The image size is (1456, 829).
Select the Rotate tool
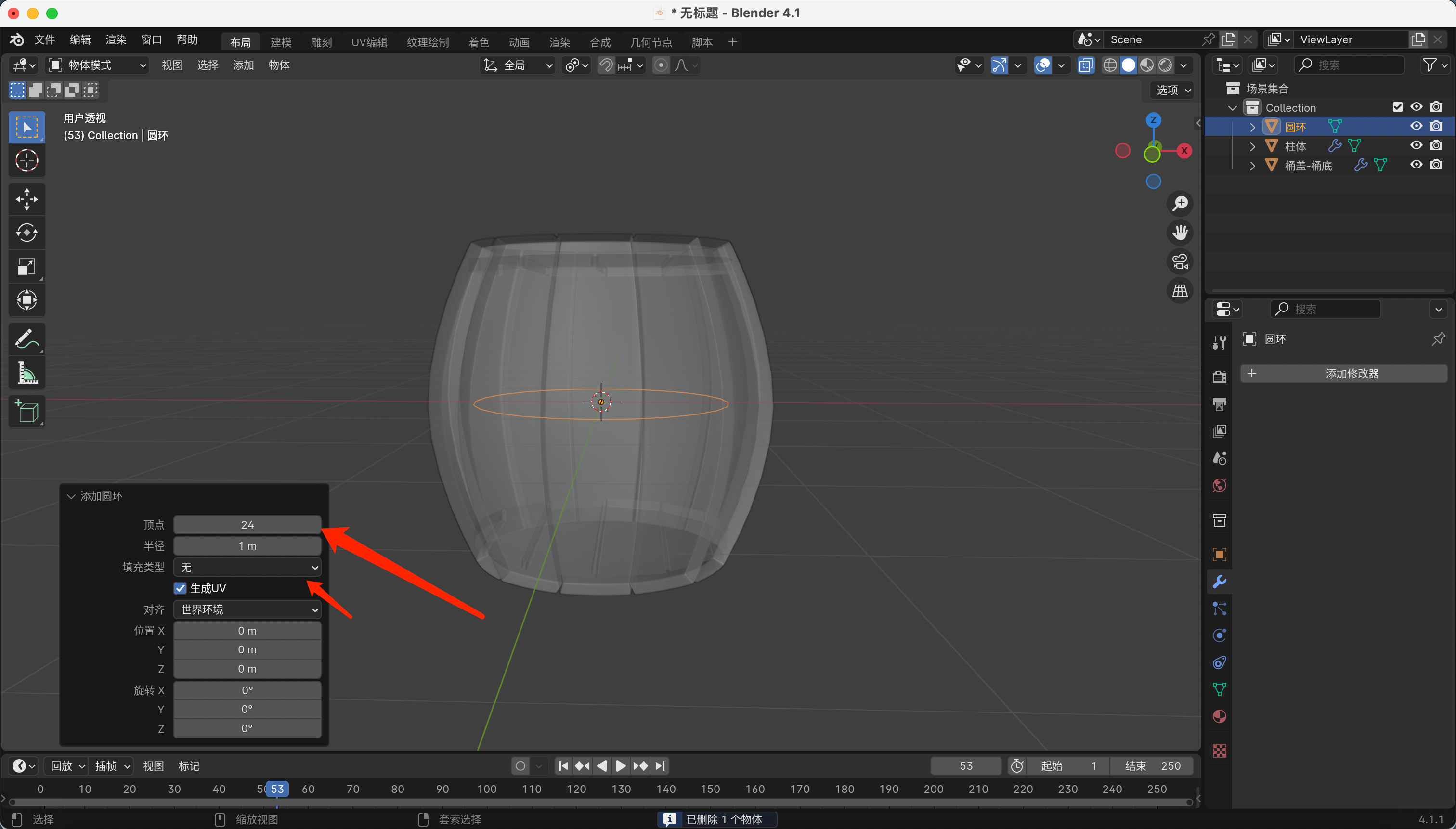pos(26,233)
